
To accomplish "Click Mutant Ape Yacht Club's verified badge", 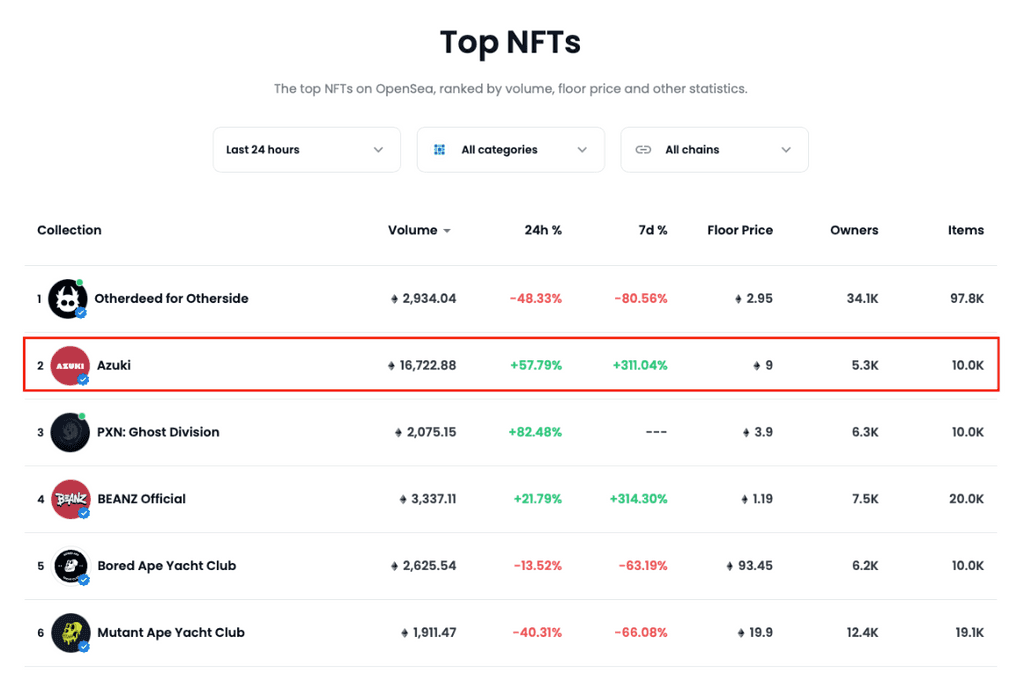I will click(84, 647).
